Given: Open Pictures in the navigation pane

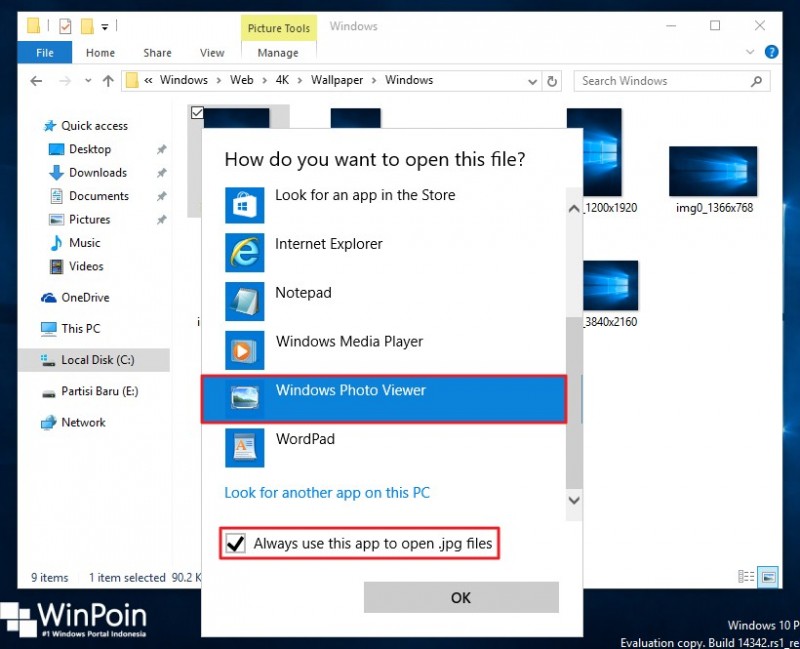Looking at the screenshot, I should click(89, 219).
